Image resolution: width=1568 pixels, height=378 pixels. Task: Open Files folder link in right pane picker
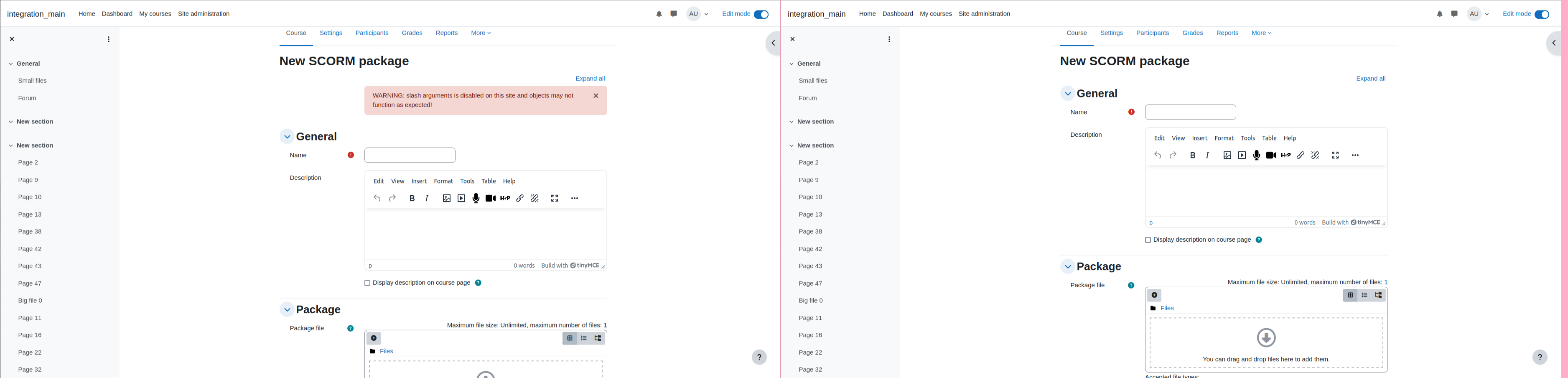point(1167,309)
